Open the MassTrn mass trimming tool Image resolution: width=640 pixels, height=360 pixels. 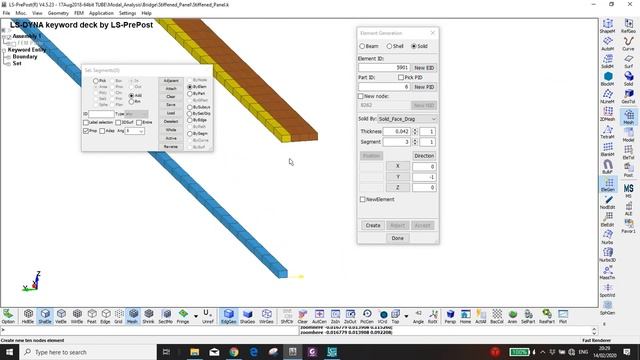[x=607, y=272]
